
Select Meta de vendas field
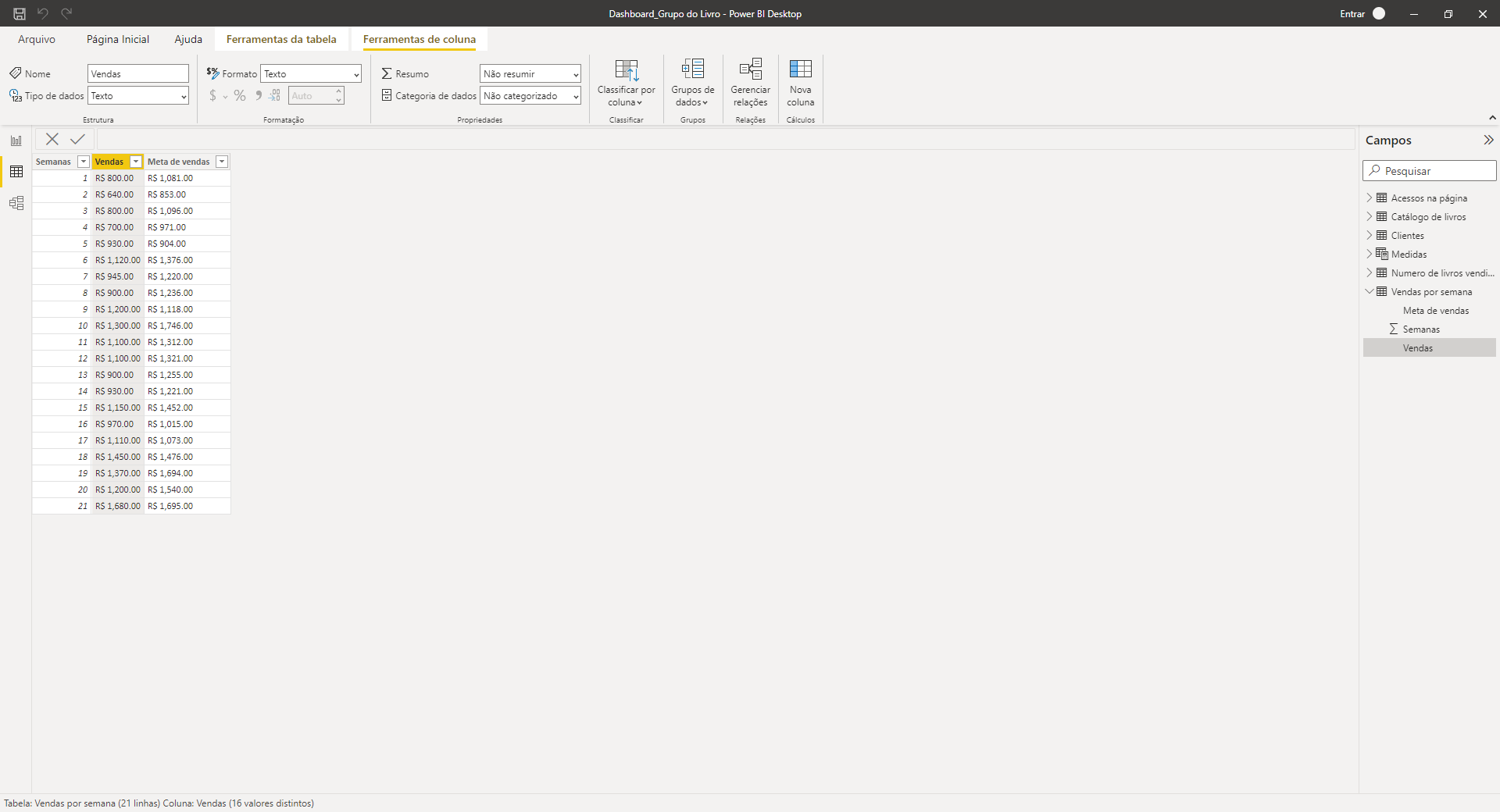pos(1436,310)
